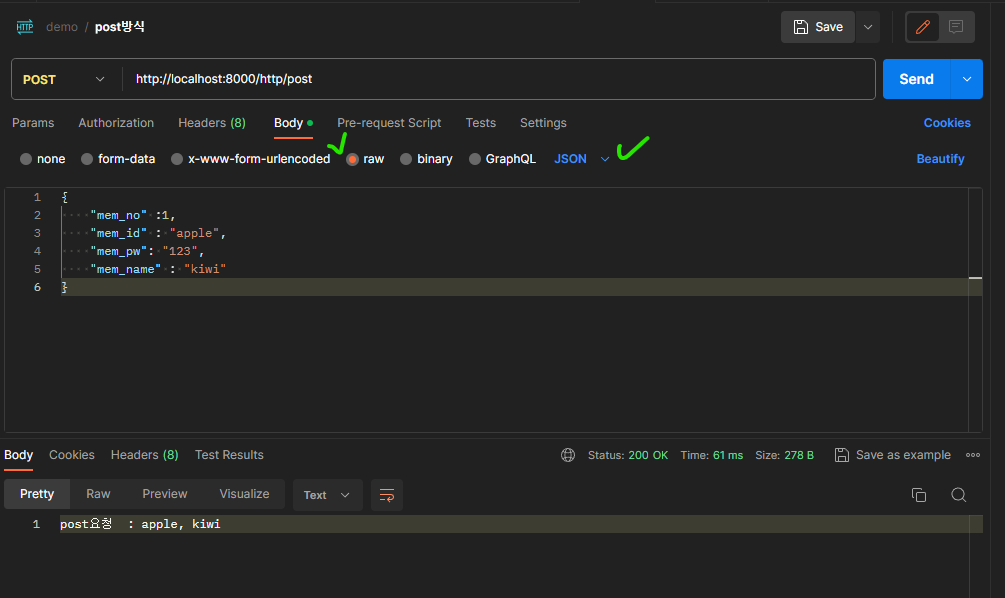
Task: Switch to the Tests tab
Action: tap(481, 123)
